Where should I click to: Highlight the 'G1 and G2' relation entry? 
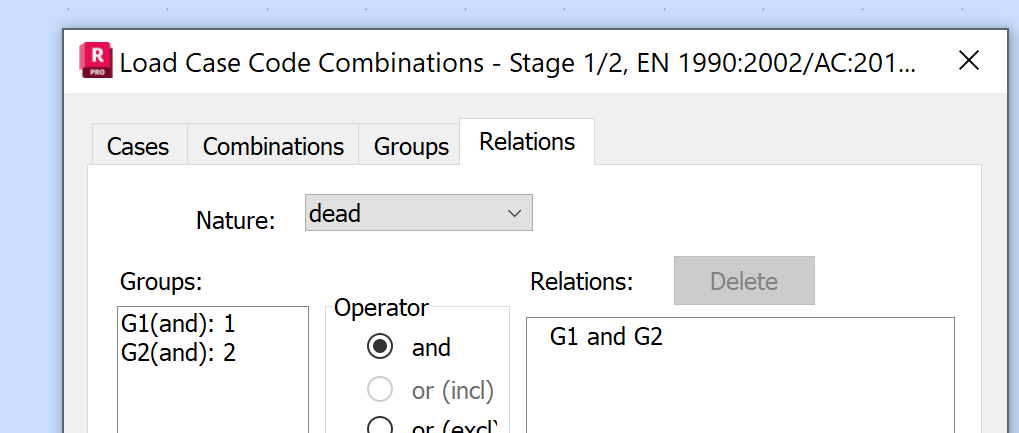tap(606, 337)
